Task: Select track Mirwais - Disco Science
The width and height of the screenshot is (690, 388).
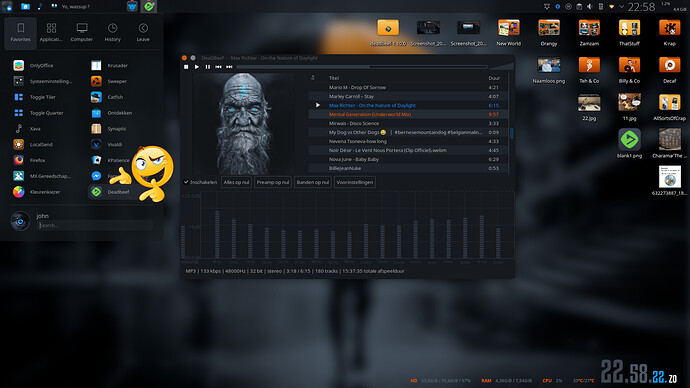Action: (408, 124)
